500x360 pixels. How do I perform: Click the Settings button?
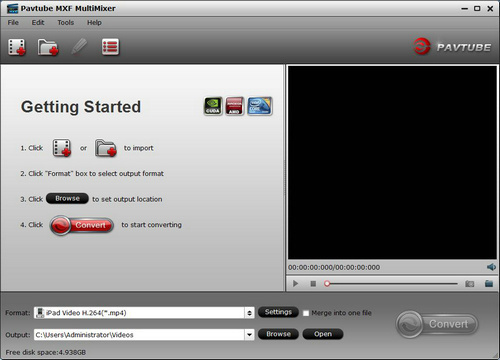278,312
